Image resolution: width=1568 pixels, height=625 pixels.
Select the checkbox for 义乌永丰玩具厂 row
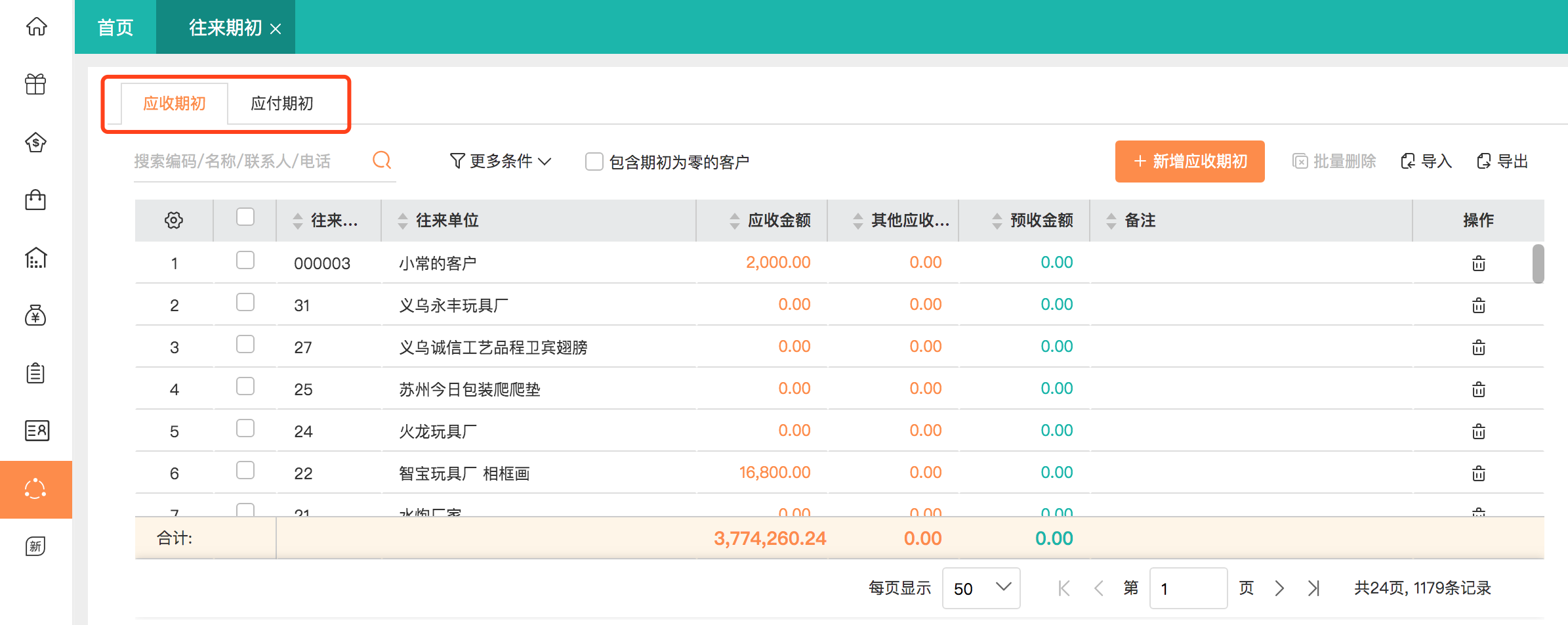coord(245,303)
